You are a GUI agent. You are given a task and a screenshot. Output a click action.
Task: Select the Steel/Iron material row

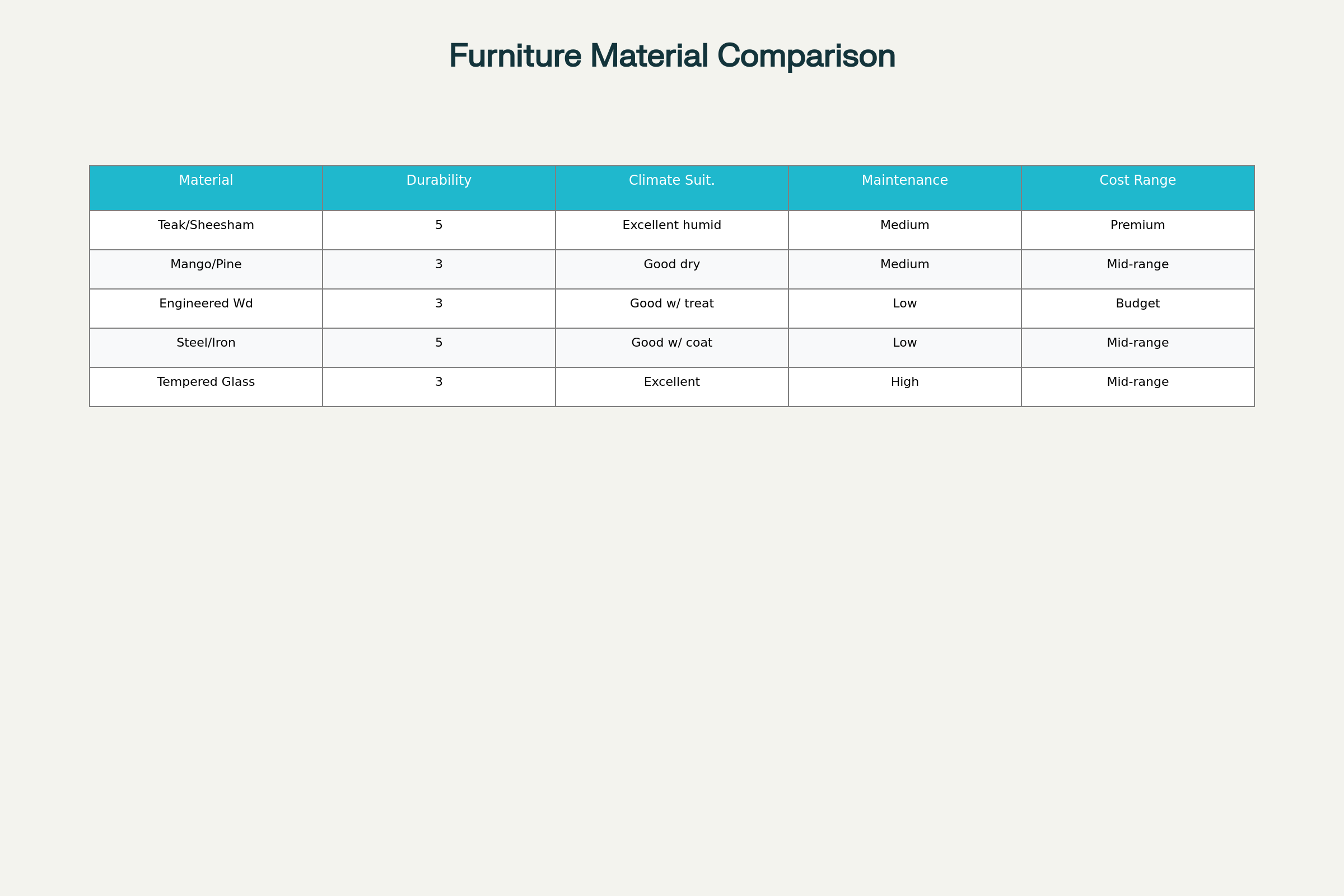(x=206, y=342)
